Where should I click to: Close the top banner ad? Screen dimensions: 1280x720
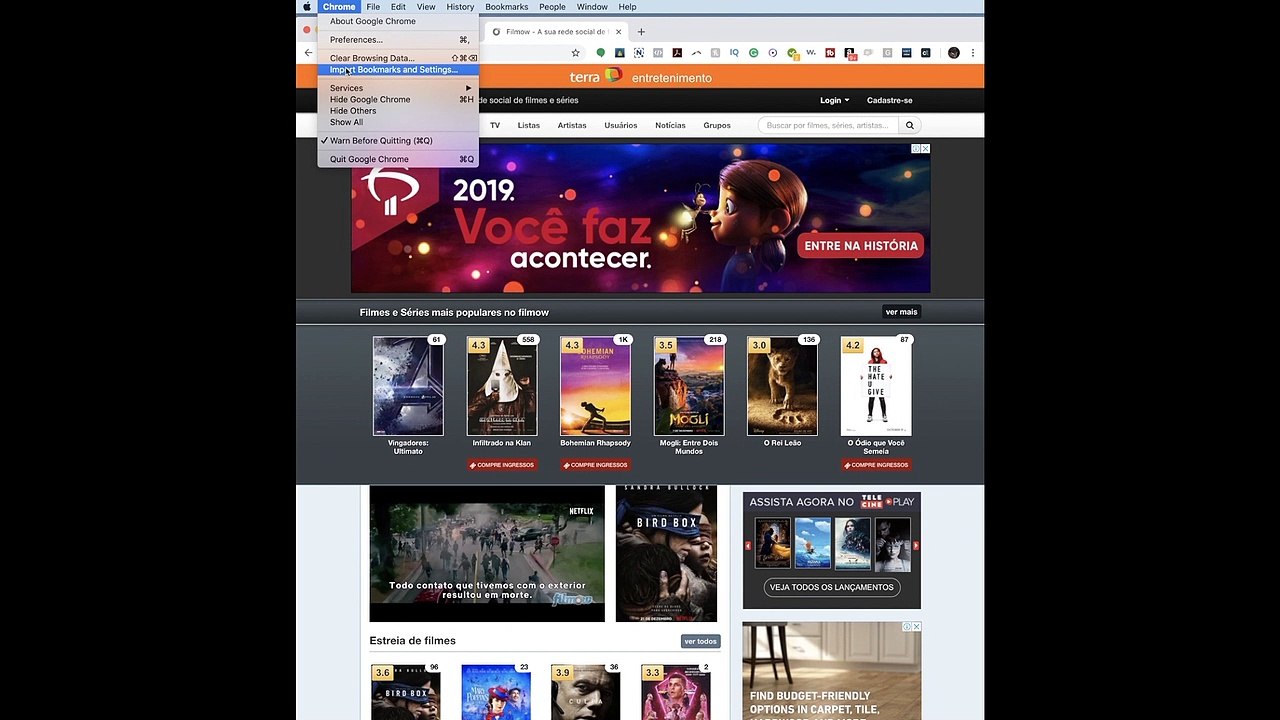[925, 149]
